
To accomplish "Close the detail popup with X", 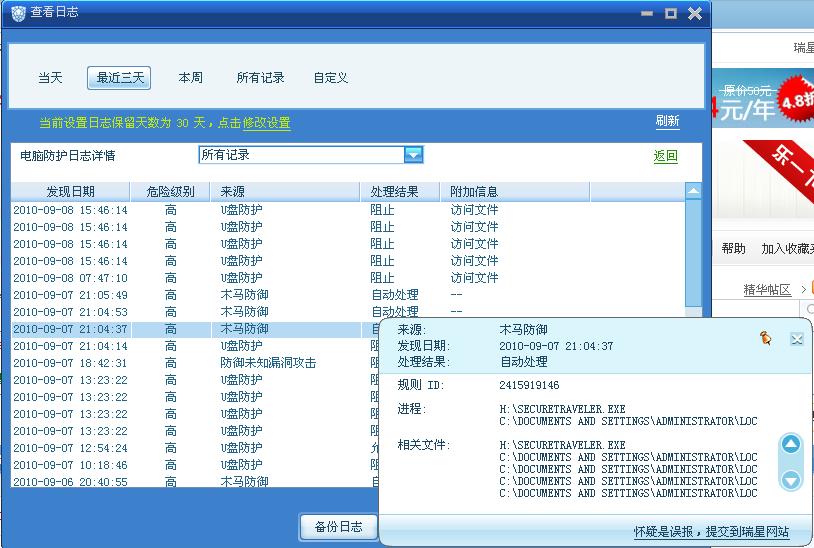I will click(x=797, y=339).
